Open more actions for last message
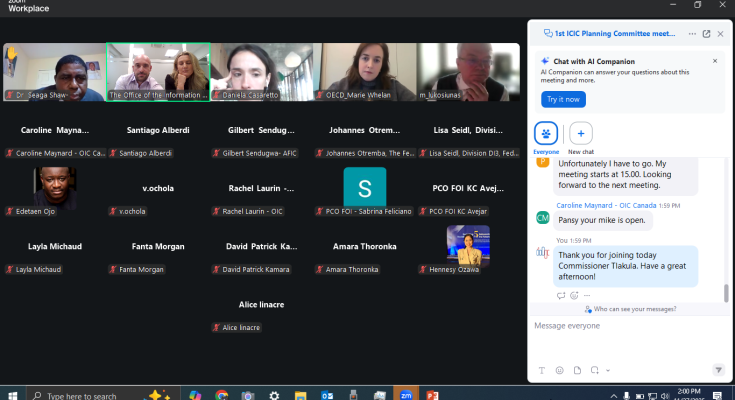 coord(586,295)
